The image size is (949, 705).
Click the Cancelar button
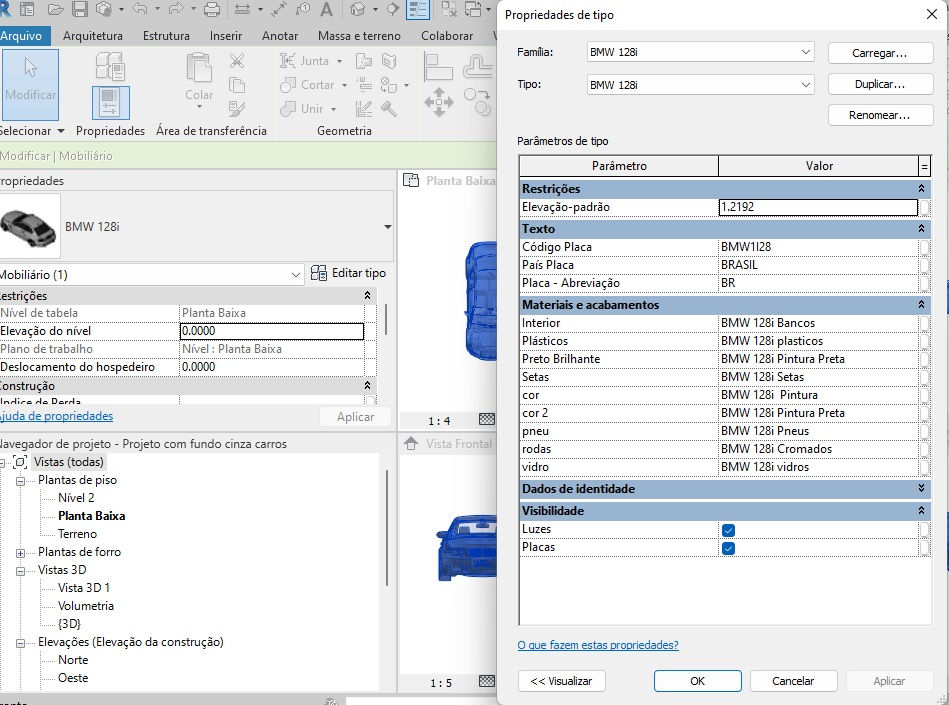793,681
